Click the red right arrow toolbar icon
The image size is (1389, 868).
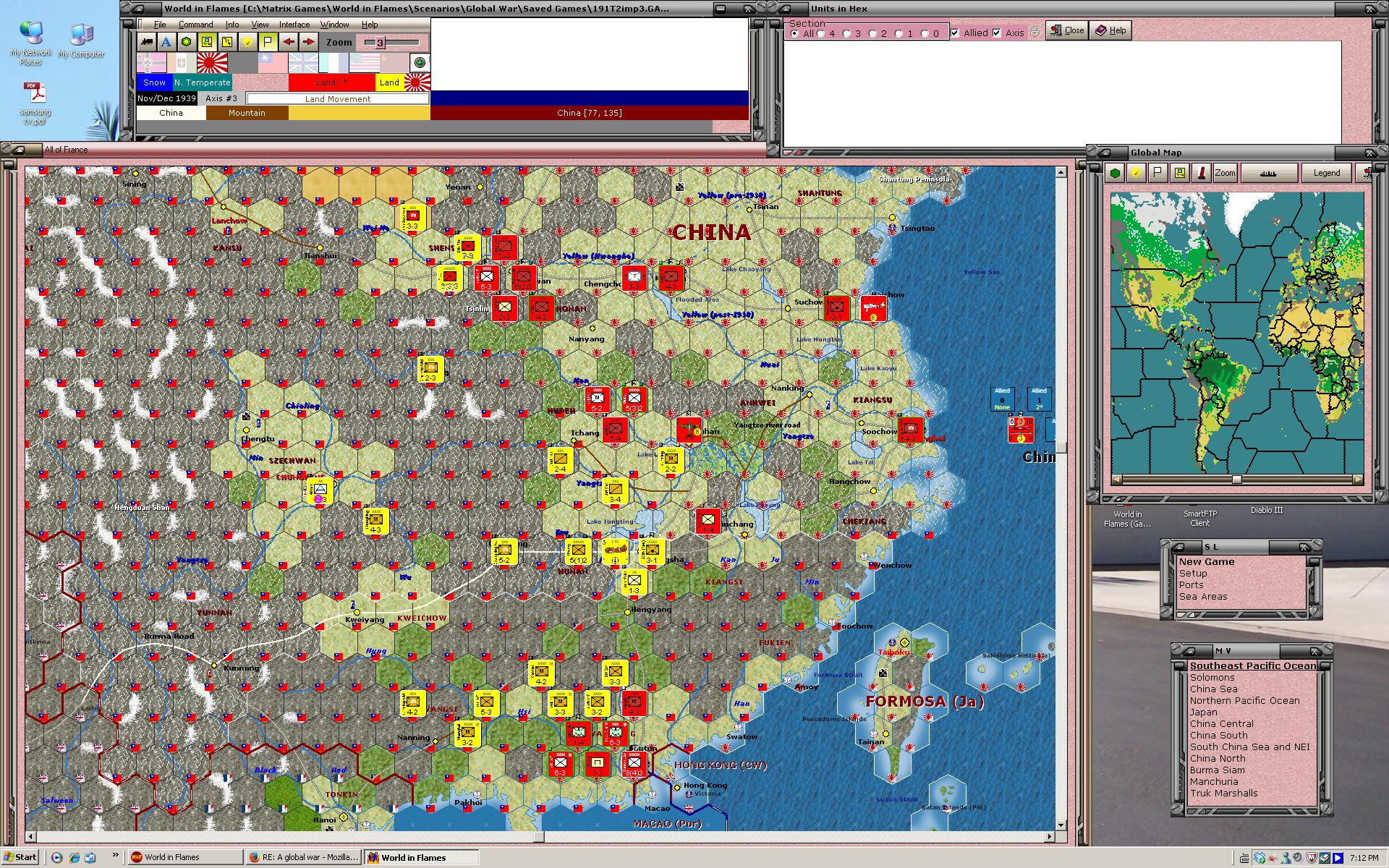point(308,42)
